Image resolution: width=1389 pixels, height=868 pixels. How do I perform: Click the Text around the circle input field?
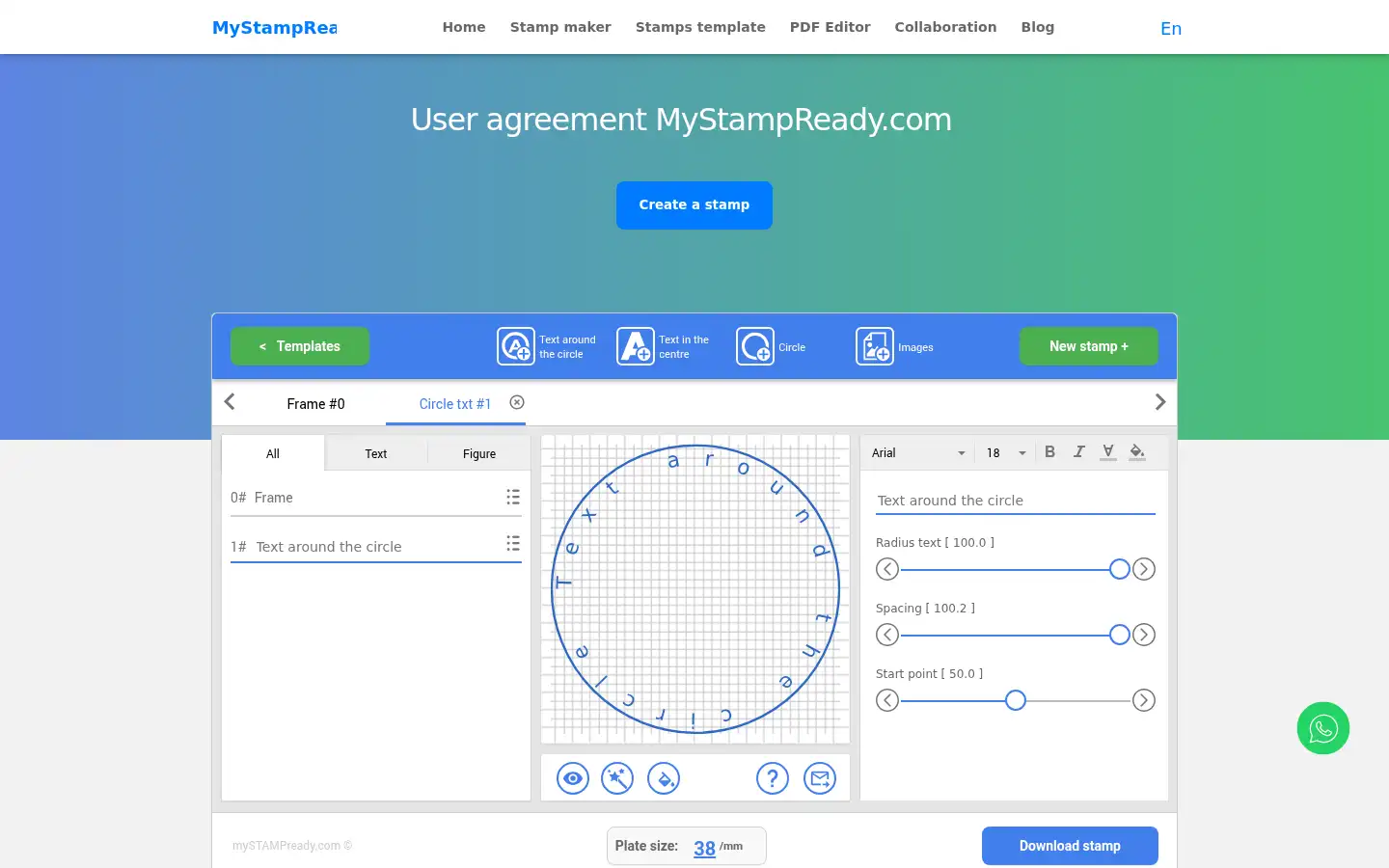(1016, 501)
